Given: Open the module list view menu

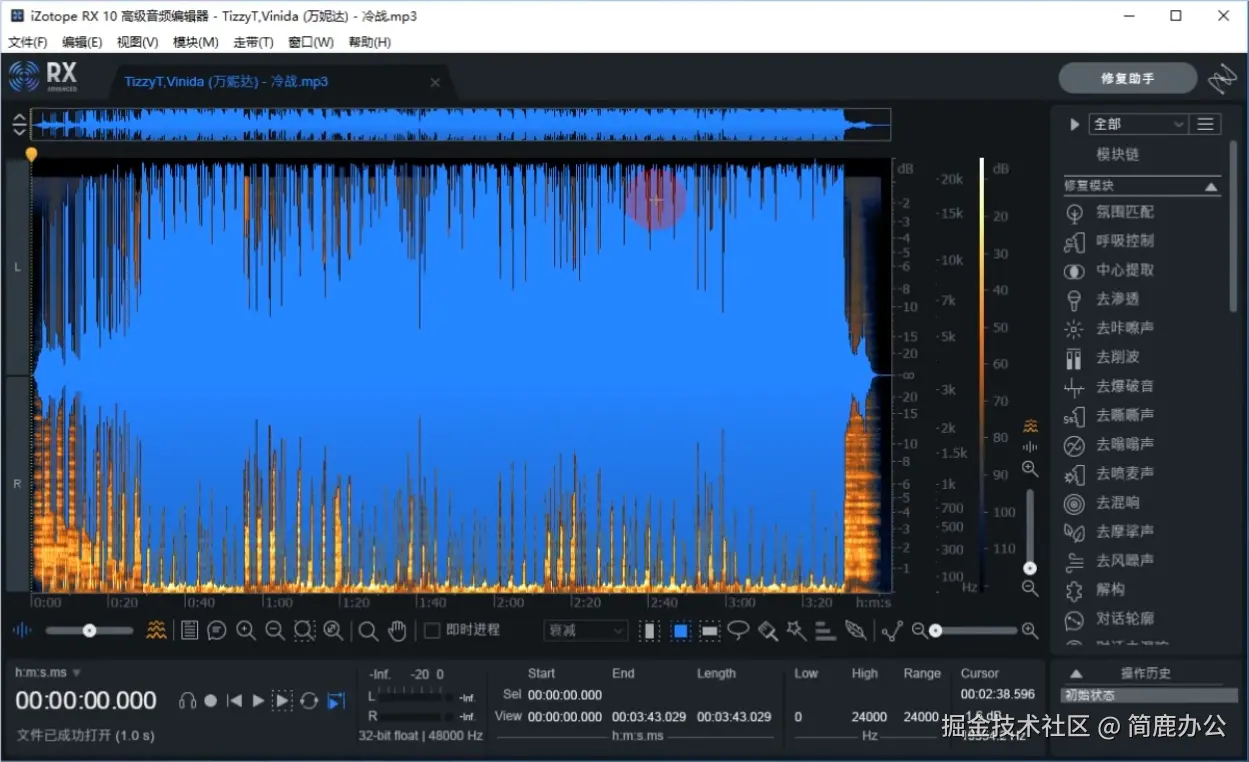Looking at the screenshot, I should point(1206,124).
